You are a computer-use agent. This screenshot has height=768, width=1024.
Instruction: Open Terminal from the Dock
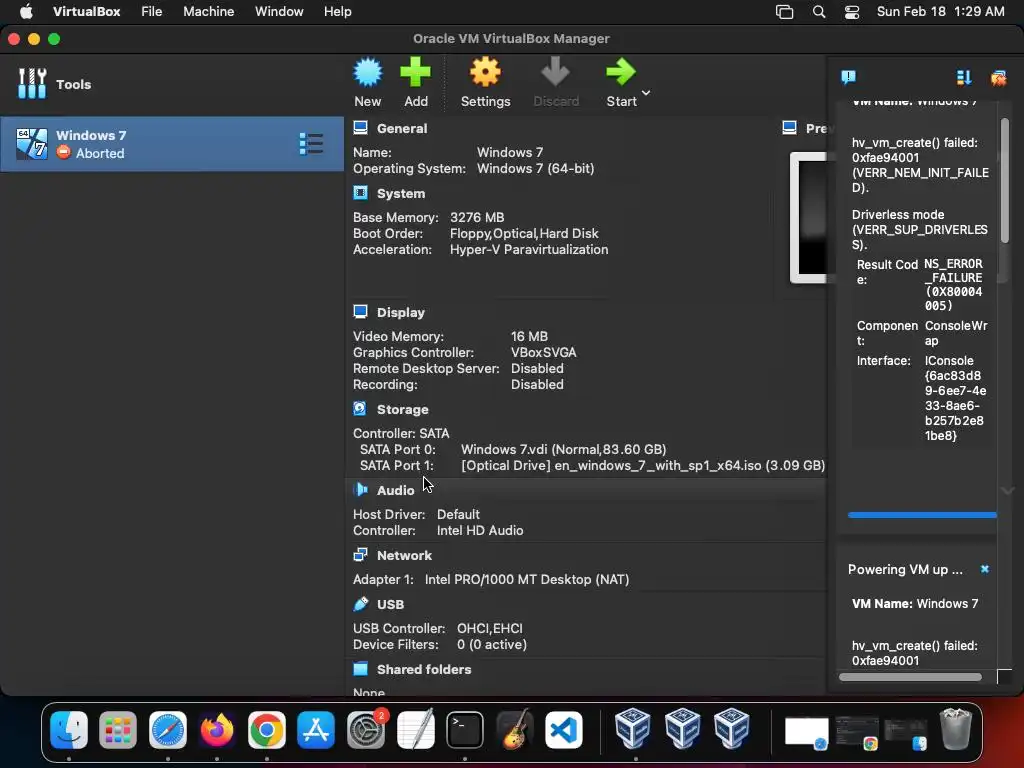[x=465, y=729]
